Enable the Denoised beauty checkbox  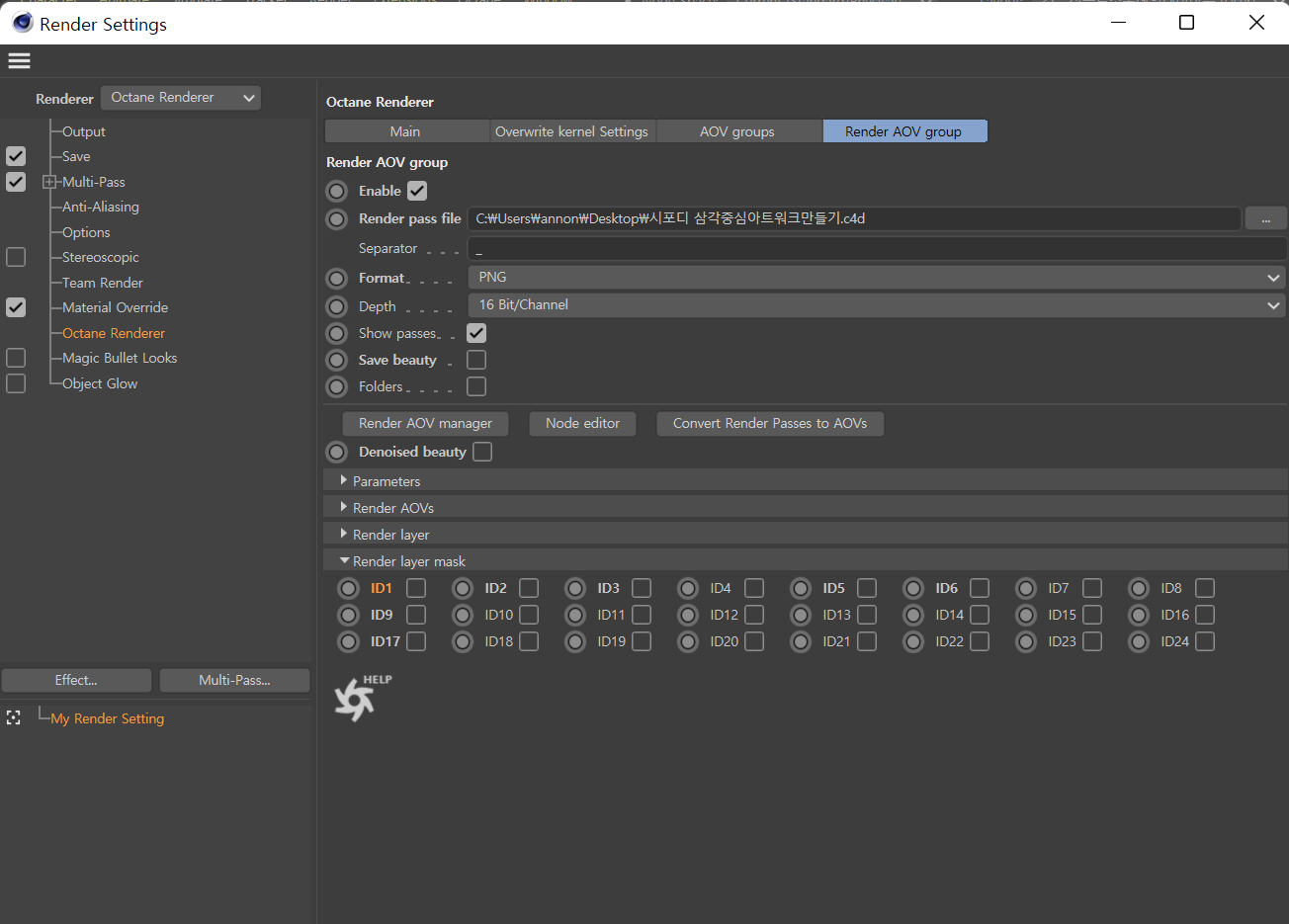click(482, 452)
